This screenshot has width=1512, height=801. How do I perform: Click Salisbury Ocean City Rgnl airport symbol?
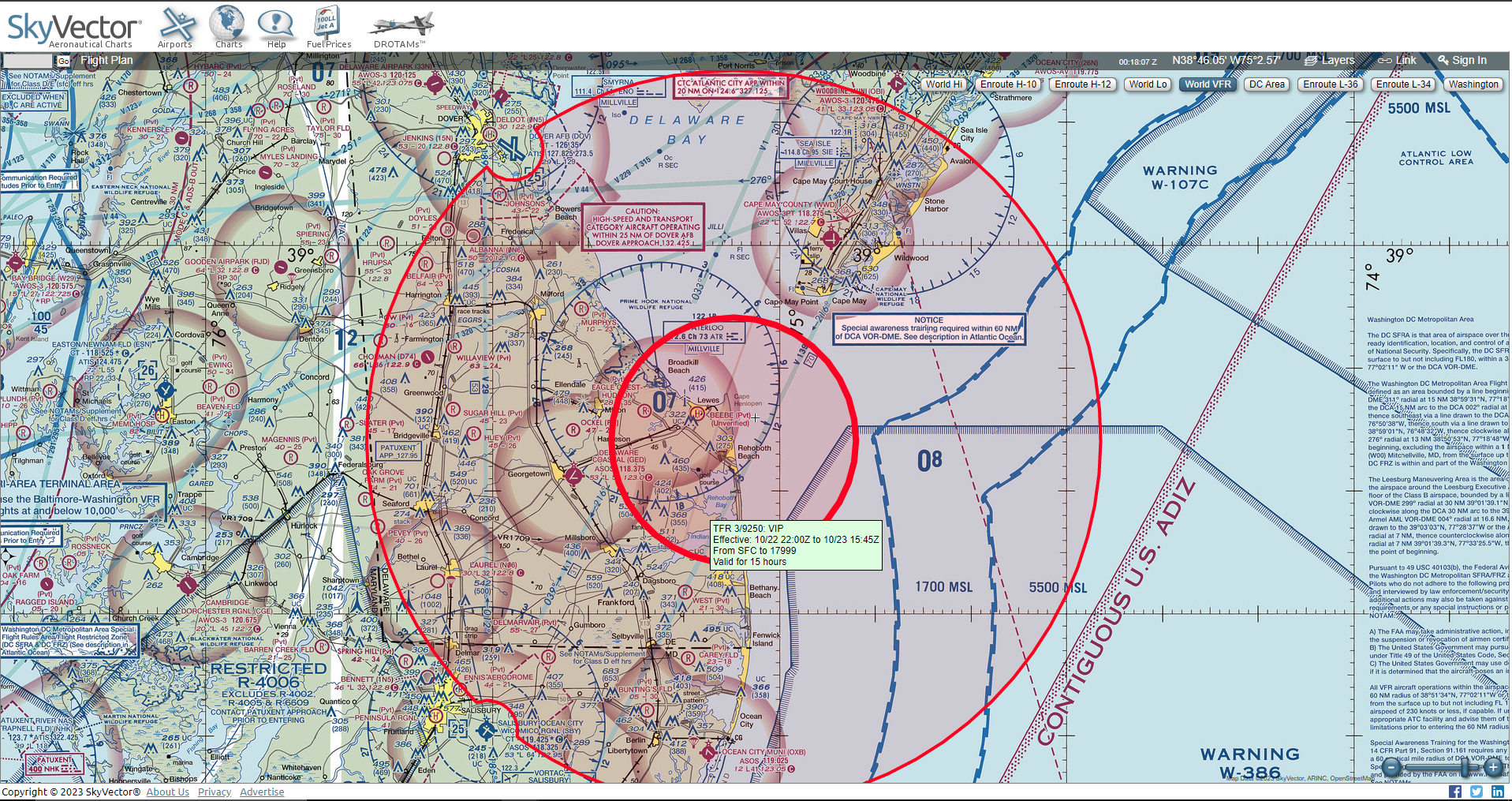tap(487, 730)
